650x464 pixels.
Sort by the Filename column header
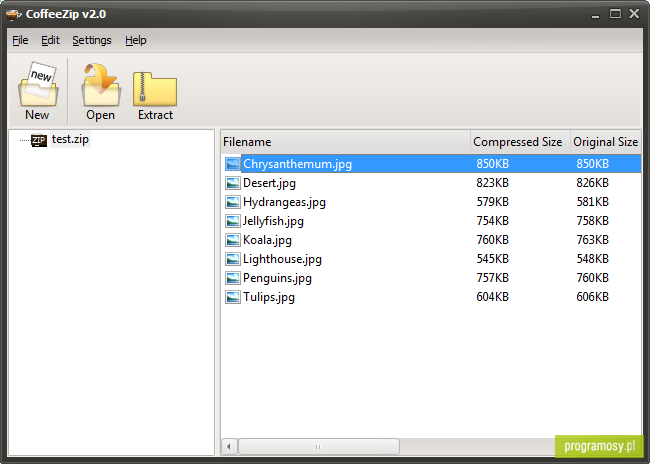pyautogui.click(x=346, y=142)
